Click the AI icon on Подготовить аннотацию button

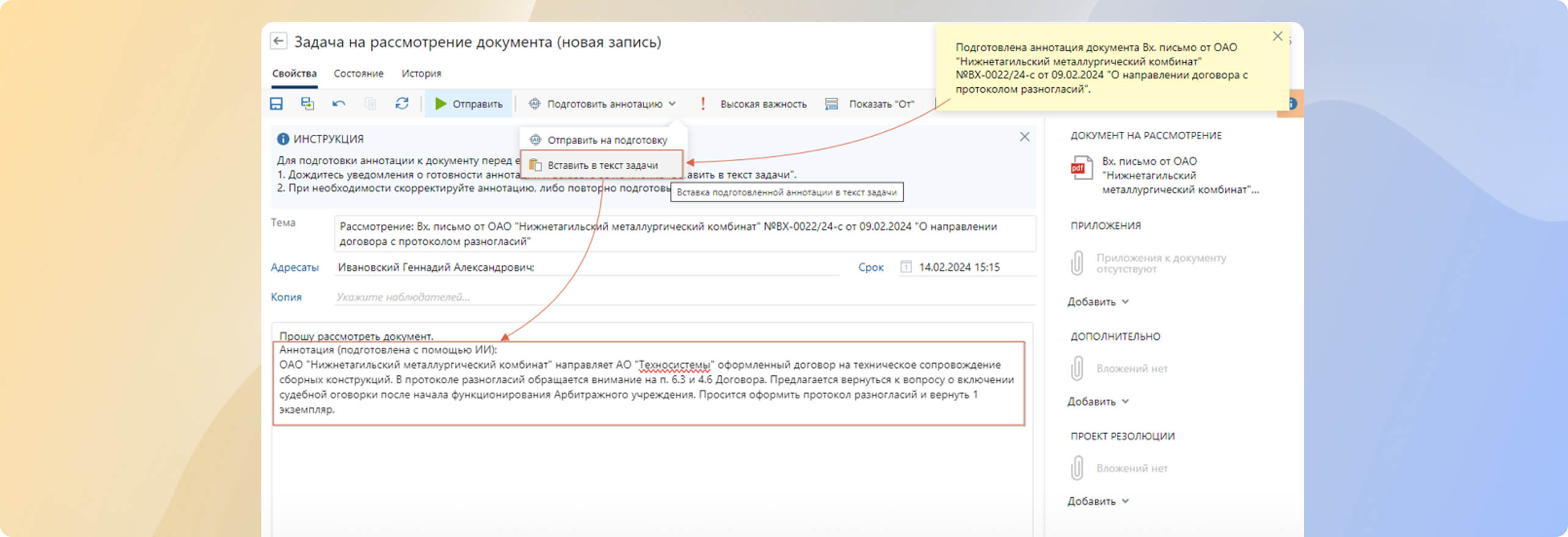(534, 104)
